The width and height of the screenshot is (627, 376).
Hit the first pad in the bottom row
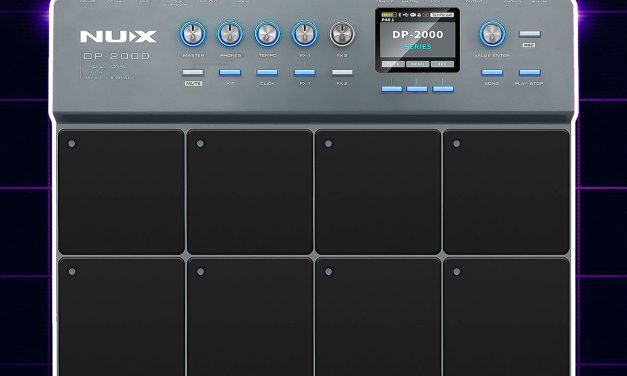121,317
